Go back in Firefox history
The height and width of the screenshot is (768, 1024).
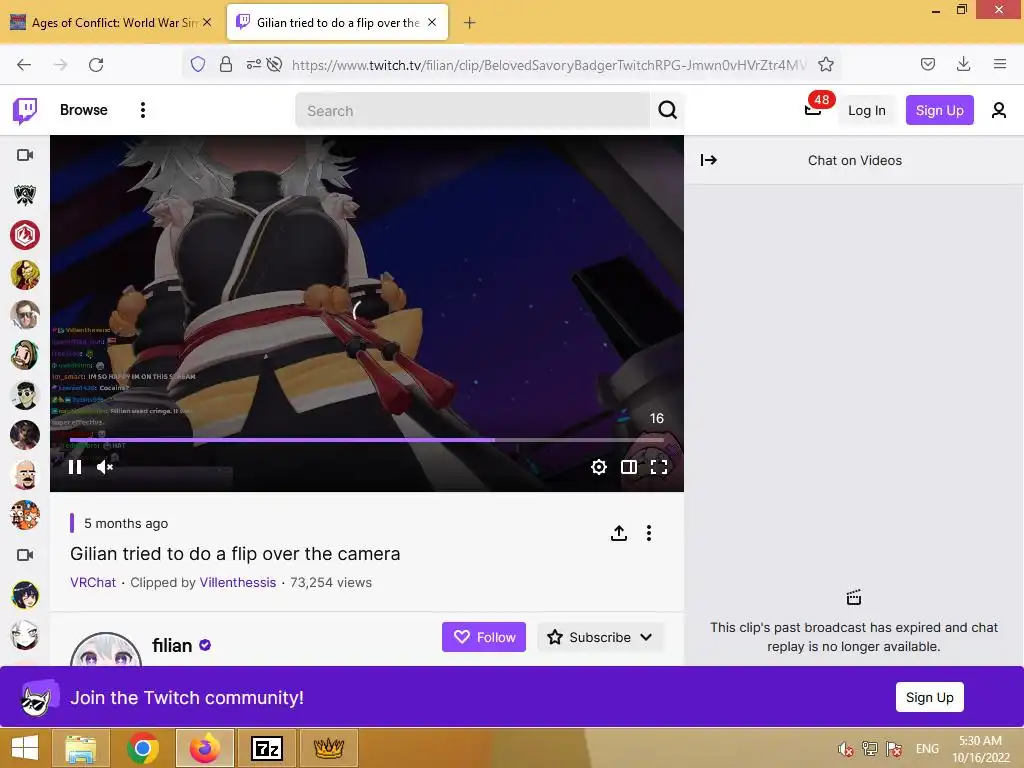24,64
